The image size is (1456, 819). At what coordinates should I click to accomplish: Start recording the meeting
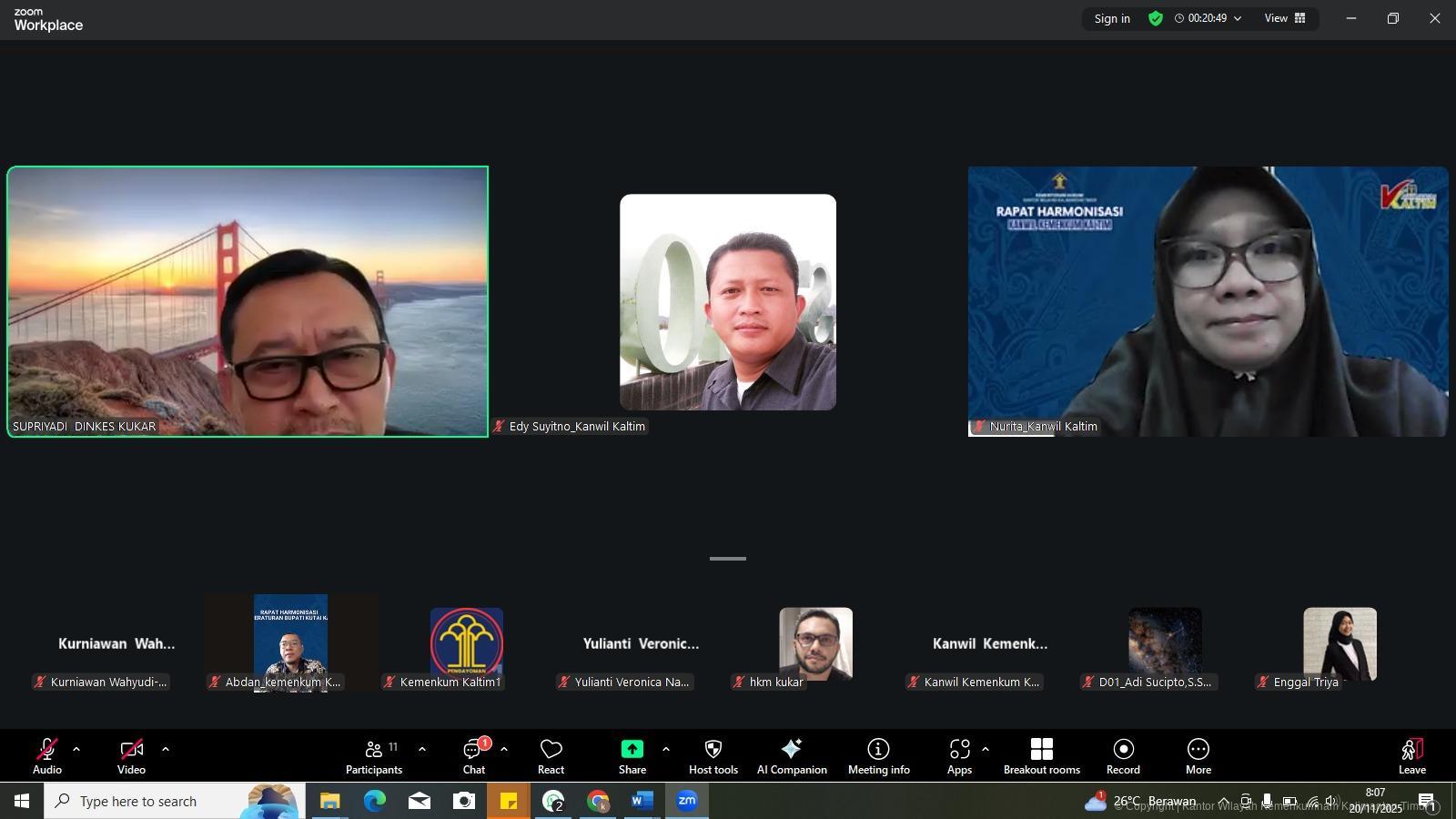coord(1123,756)
